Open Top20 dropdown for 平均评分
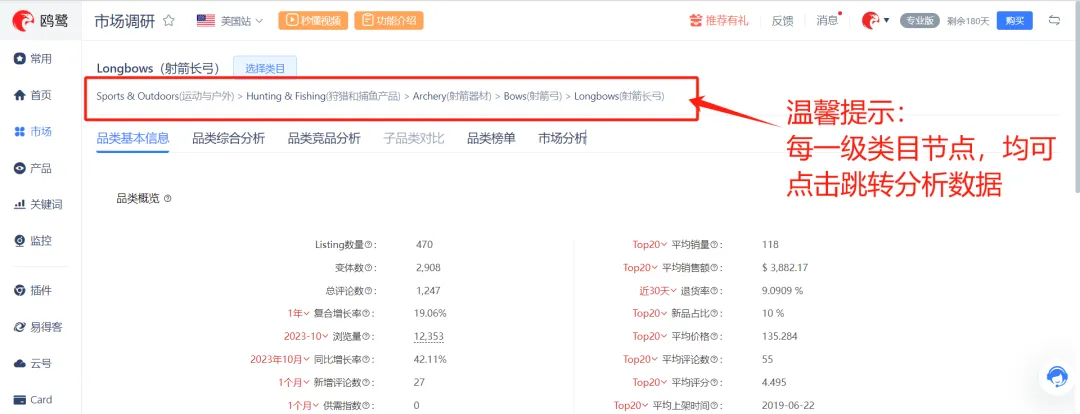The image size is (1080, 414). coord(650,382)
